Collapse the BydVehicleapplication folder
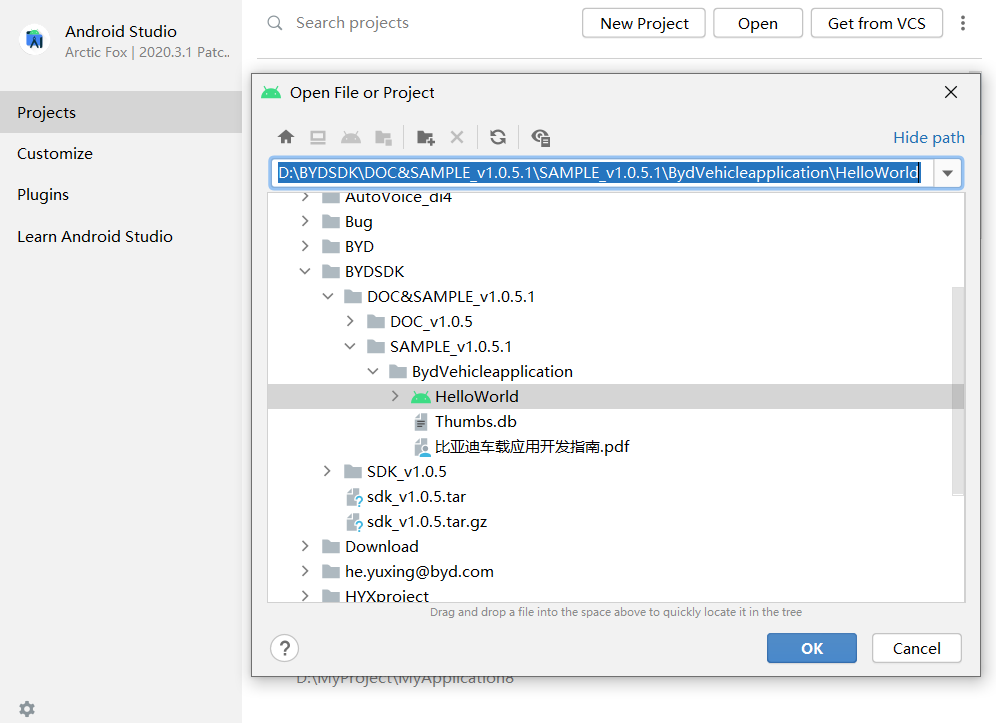Screen dimensions: 996x723 (x=373, y=371)
